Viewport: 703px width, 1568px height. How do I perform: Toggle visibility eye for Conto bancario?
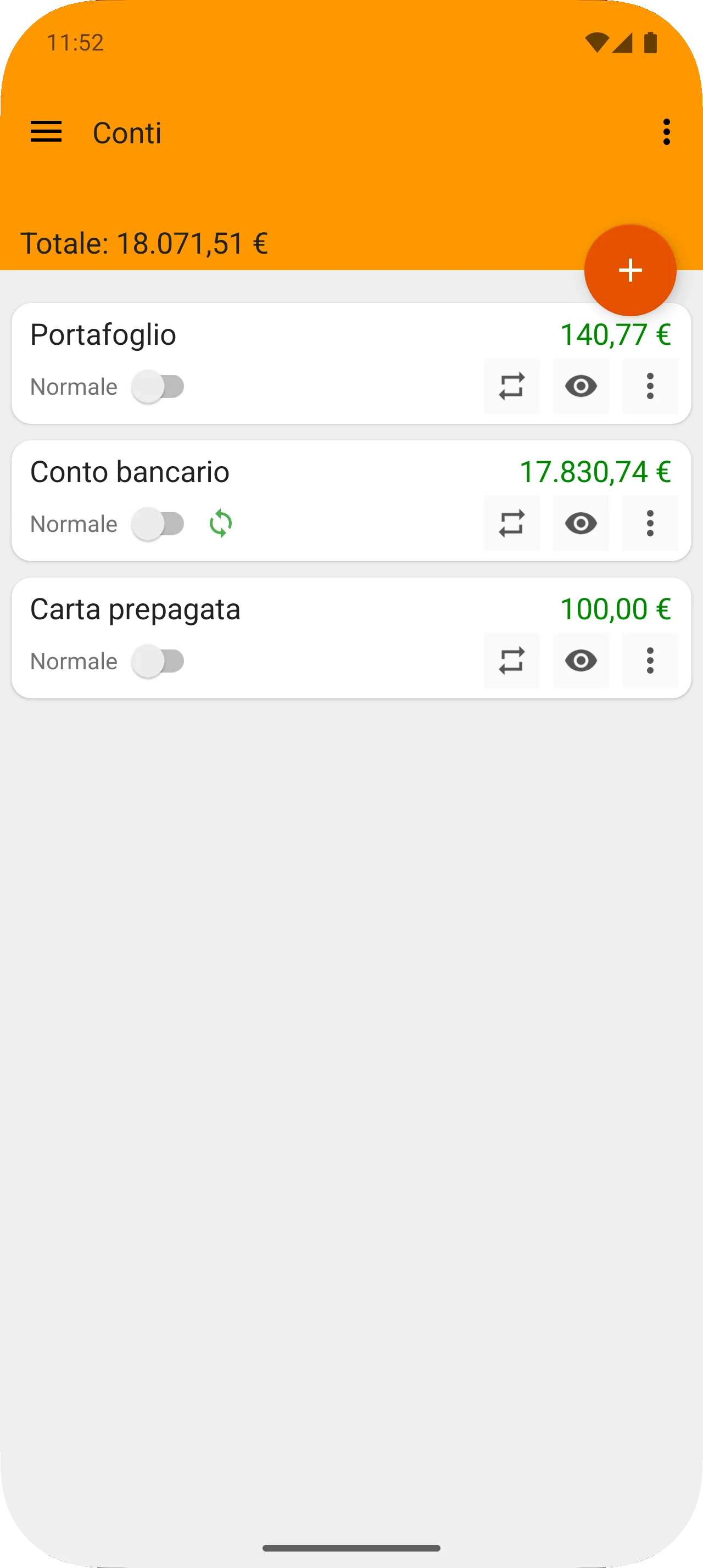(581, 523)
